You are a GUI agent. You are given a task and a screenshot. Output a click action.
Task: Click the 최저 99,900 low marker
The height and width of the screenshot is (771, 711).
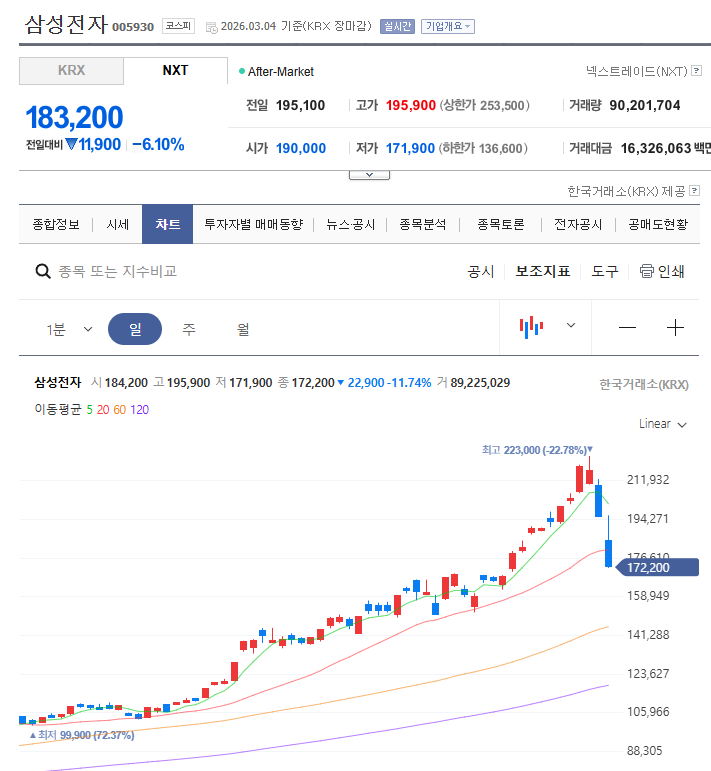tap(82, 735)
